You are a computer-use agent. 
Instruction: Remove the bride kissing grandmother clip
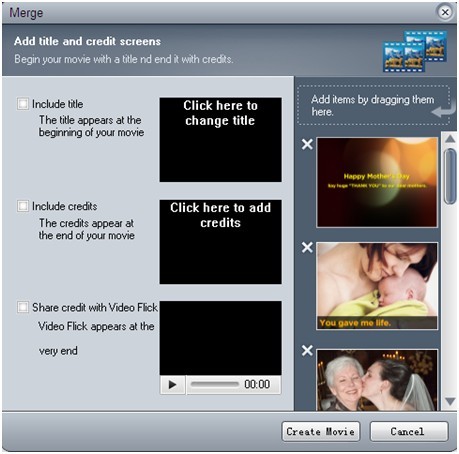point(307,350)
